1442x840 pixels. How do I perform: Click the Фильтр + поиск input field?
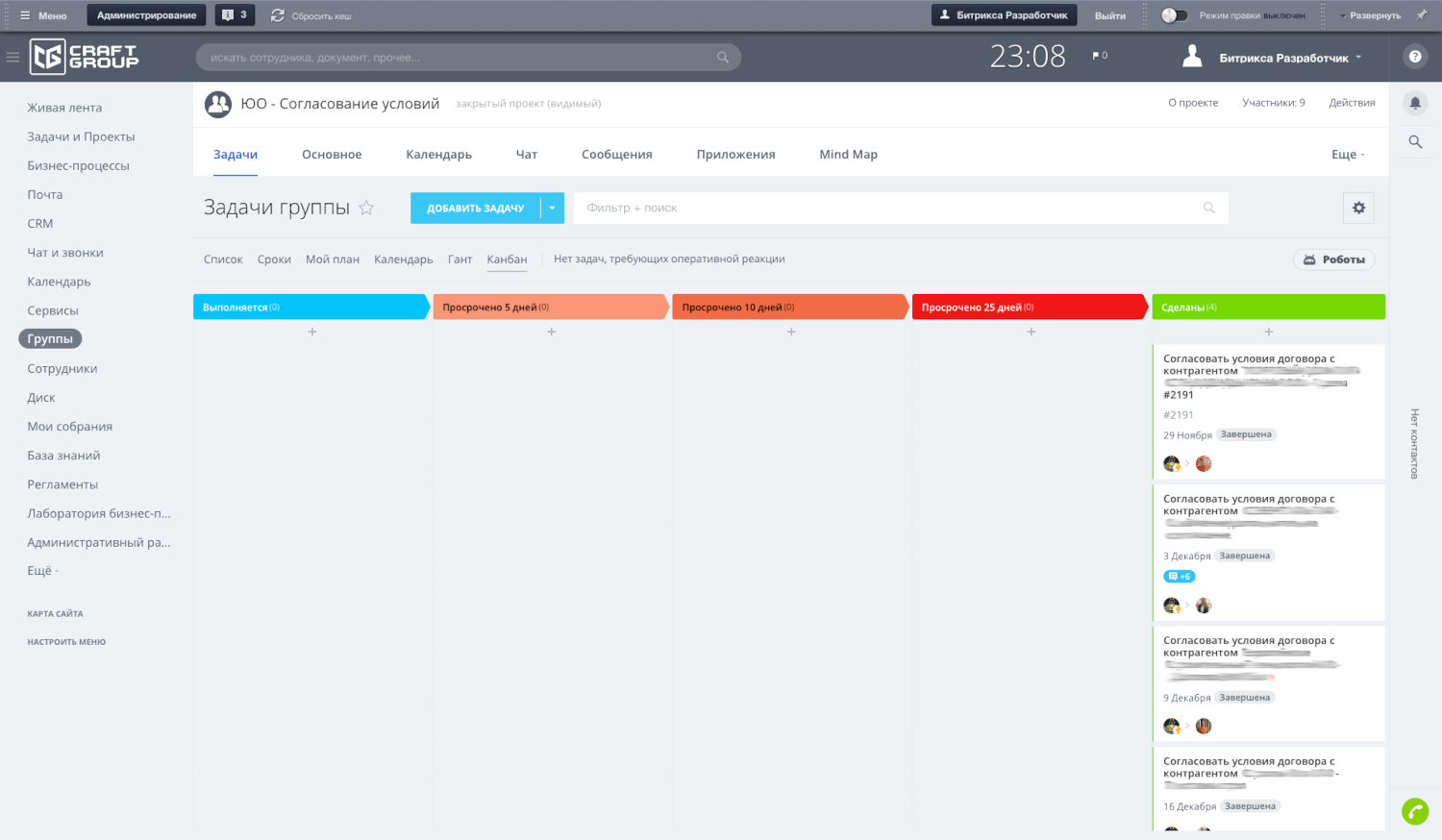(884, 208)
